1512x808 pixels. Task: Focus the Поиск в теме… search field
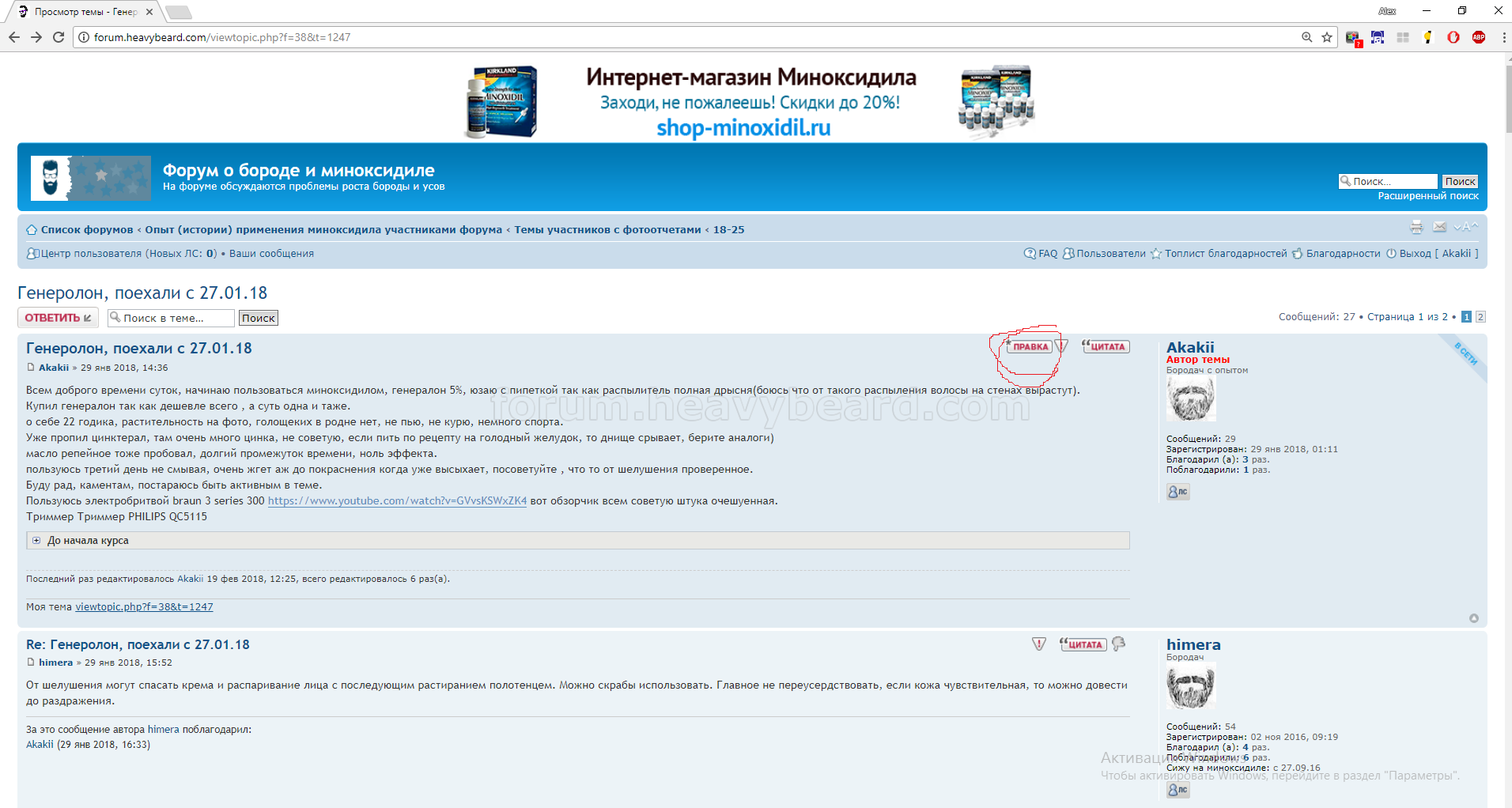[171, 318]
